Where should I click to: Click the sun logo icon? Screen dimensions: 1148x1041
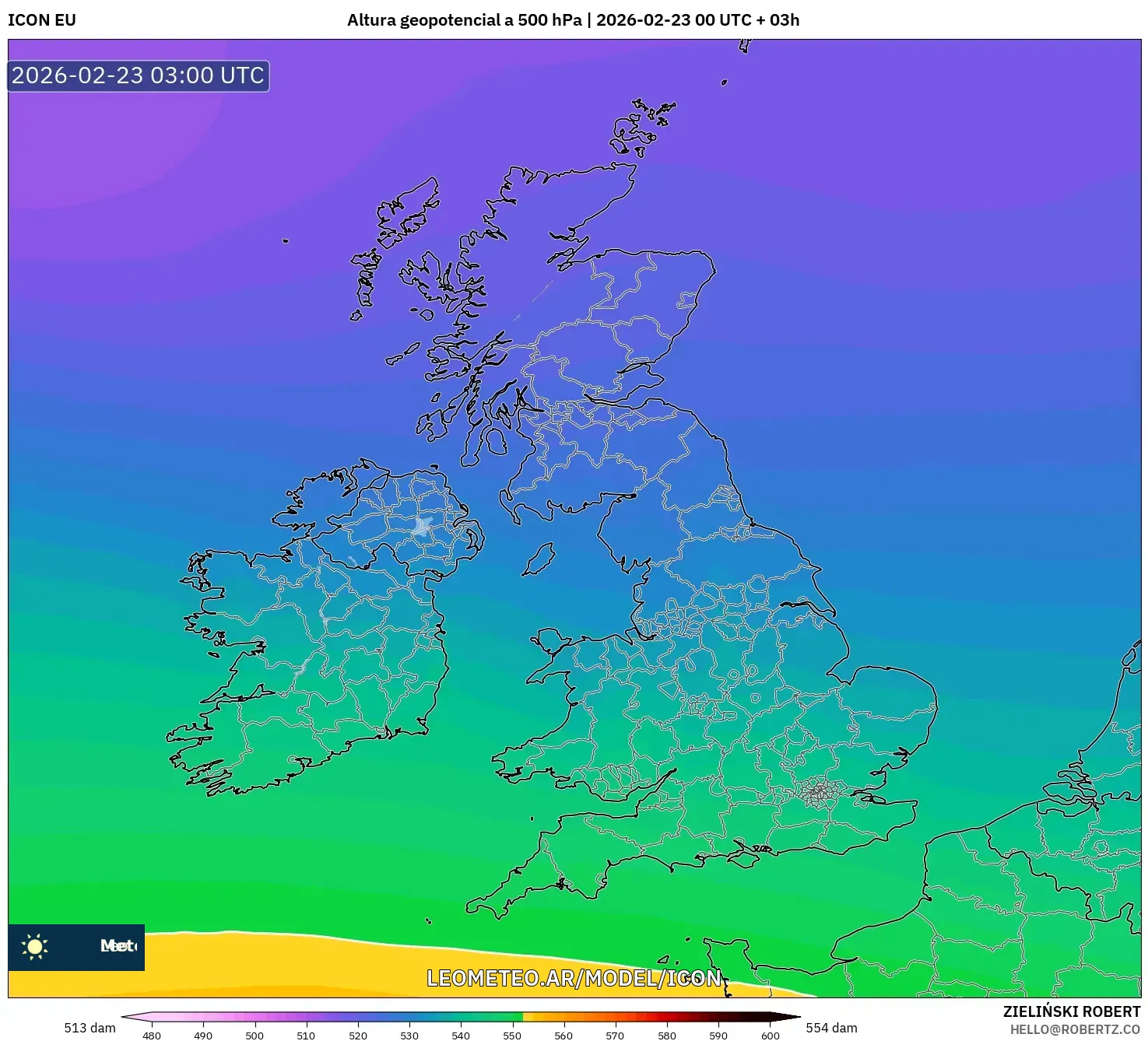click(x=35, y=946)
